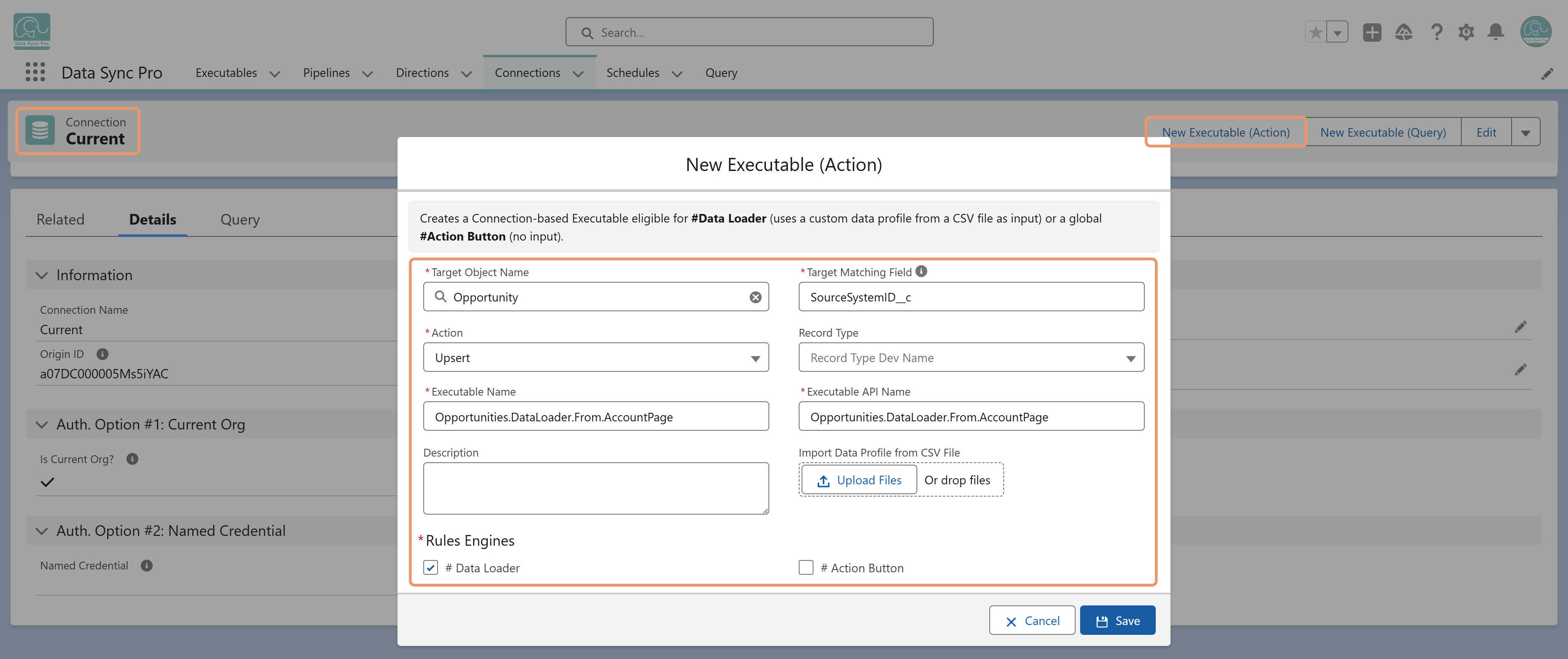
Task: Click the Target Matching Field info icon
Action: 921,272
